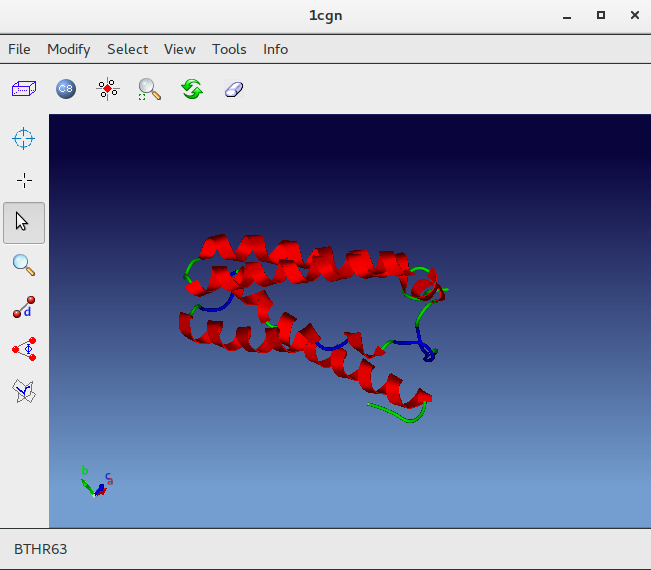Click the green refresh arrows icon

pyautogui.click(x=192, y=89)
